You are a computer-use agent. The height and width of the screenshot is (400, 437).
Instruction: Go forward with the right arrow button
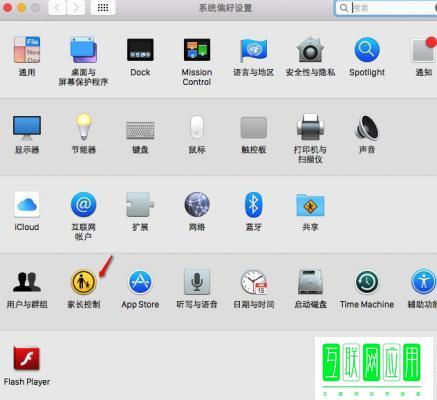[76, 7]
